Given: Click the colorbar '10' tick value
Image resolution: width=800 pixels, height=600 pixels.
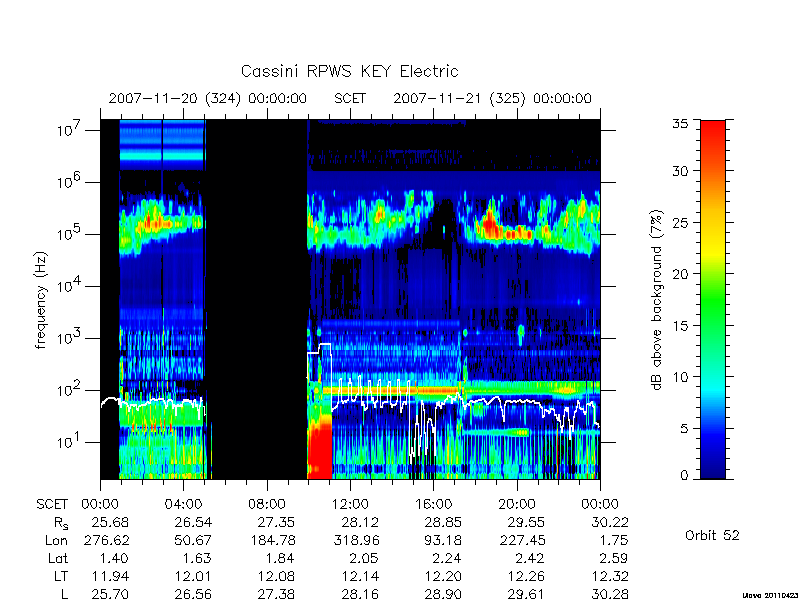Looking at the screenshot, I should pyautogui.click(x=680, y=377).
